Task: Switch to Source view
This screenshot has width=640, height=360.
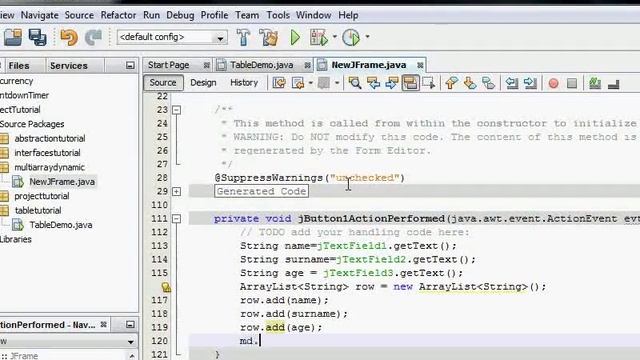Action: (x=163, y=83)
